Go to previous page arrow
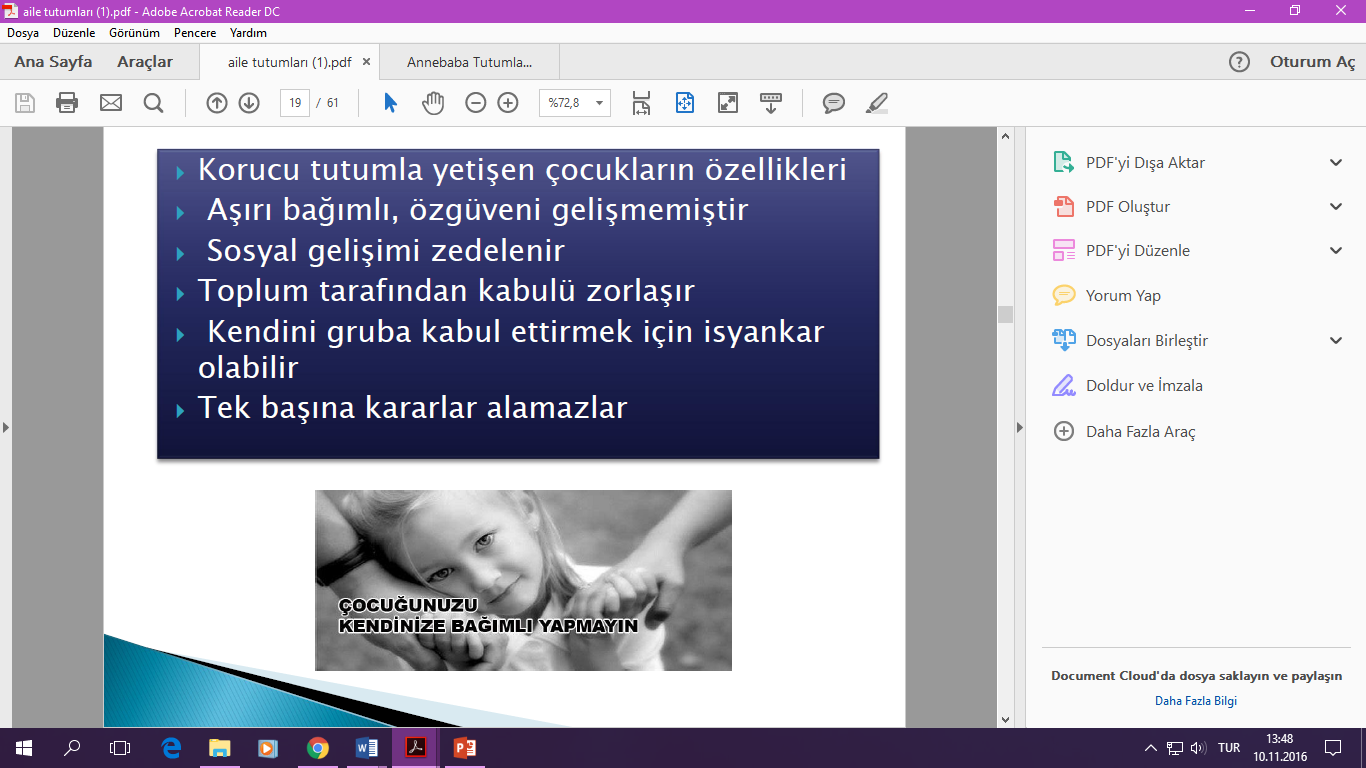The width and height of the screenshot is (1366, 768). pos(217,102)
